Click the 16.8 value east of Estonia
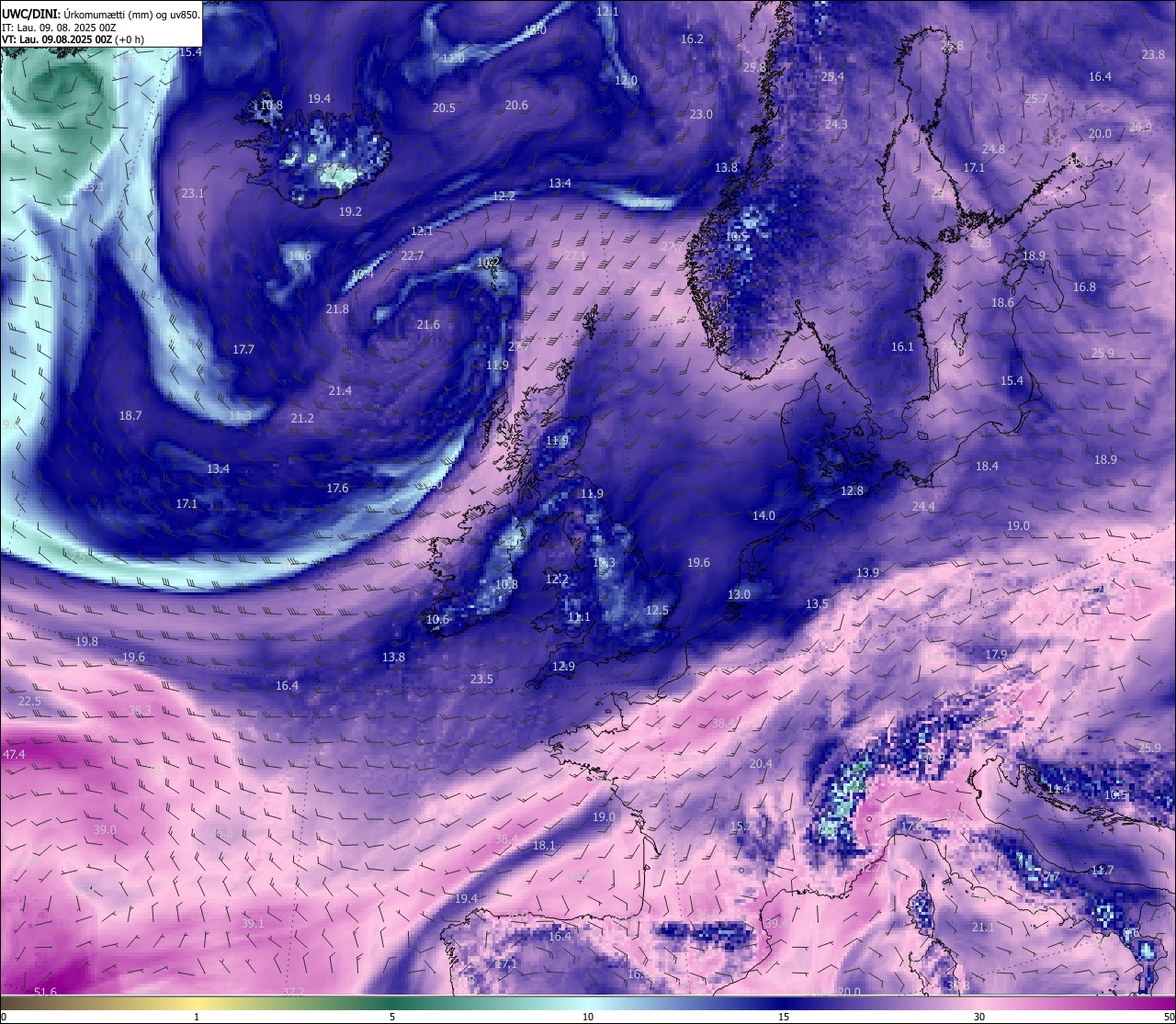The image size is (1176, 1024). 1084,287
